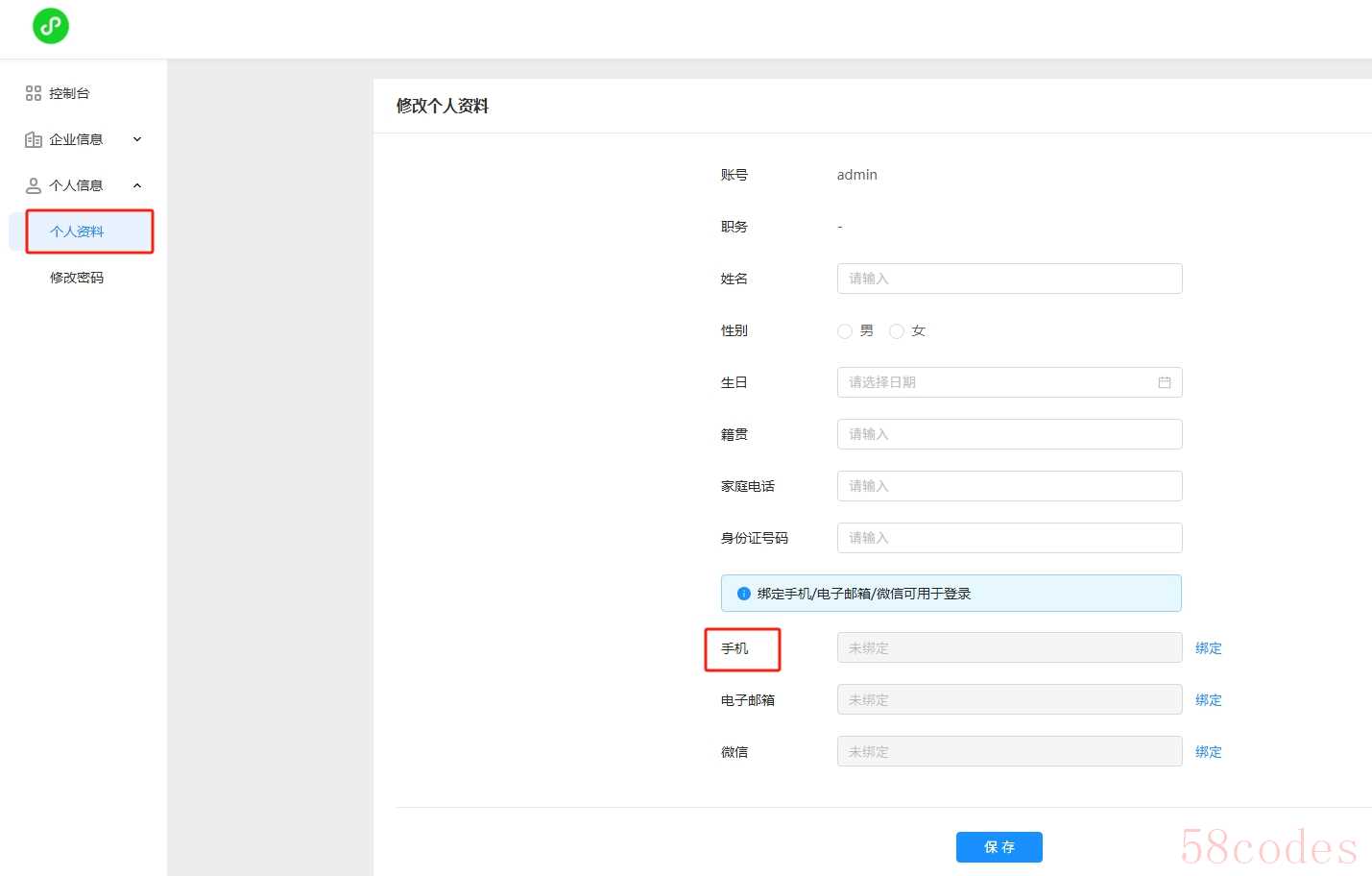
Task: Click 绑定 link next to 电子邮箱
Action: pos(1209,700)
